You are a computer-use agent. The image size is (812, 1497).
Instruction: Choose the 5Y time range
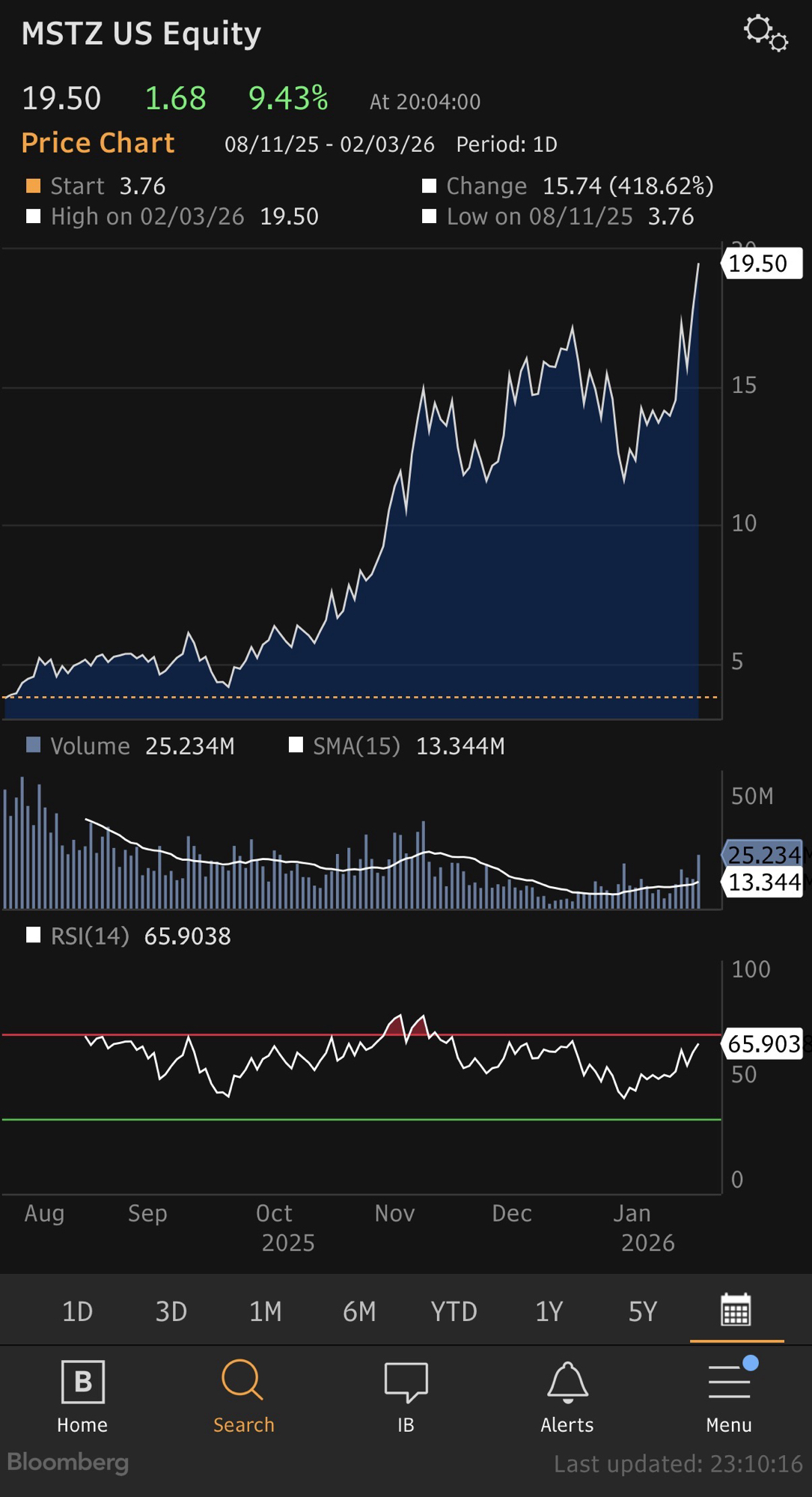[x=642, y=1311]
